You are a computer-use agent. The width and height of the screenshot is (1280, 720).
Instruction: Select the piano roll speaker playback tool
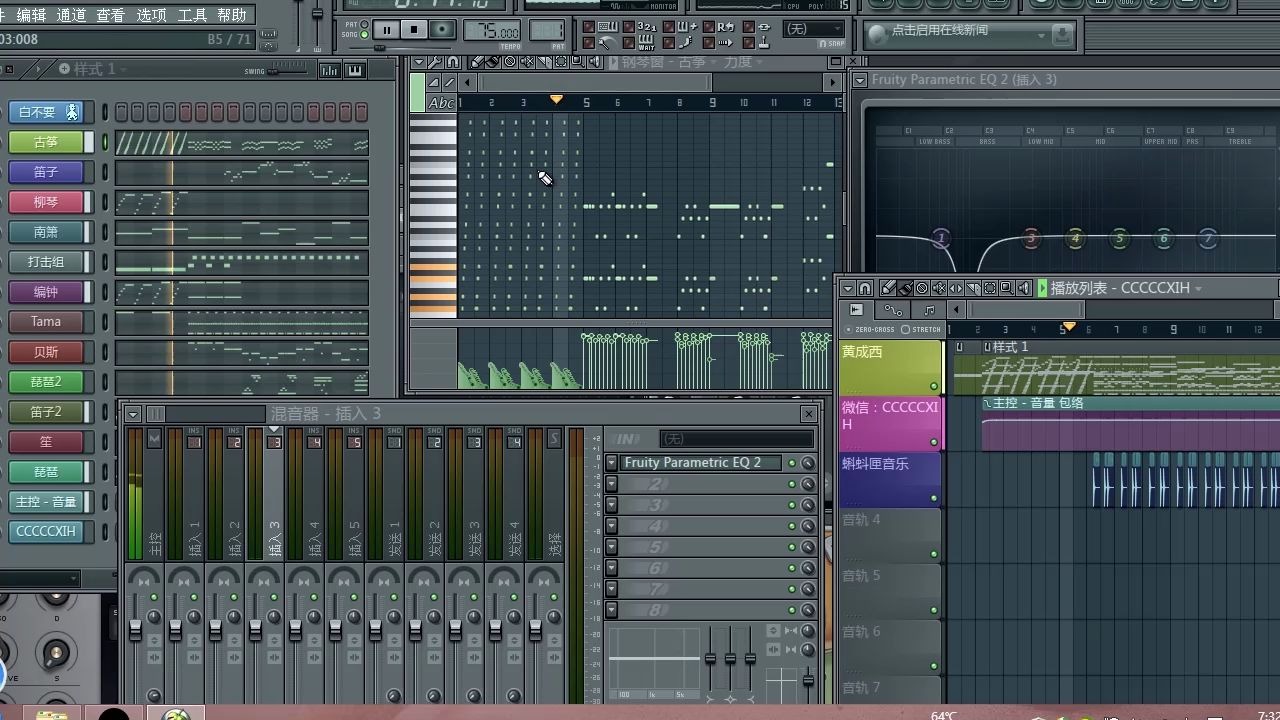tap(595, 62)
